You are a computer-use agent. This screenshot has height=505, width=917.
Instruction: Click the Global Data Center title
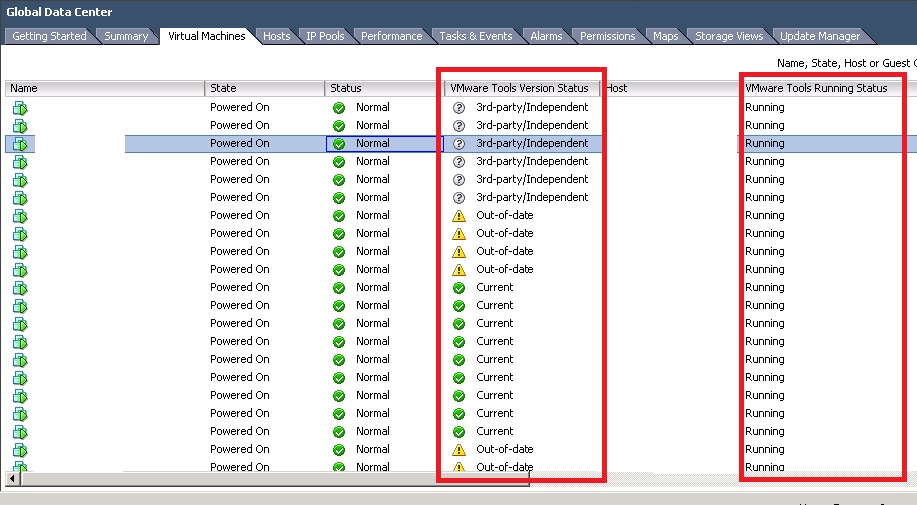[x=59, y=12]
